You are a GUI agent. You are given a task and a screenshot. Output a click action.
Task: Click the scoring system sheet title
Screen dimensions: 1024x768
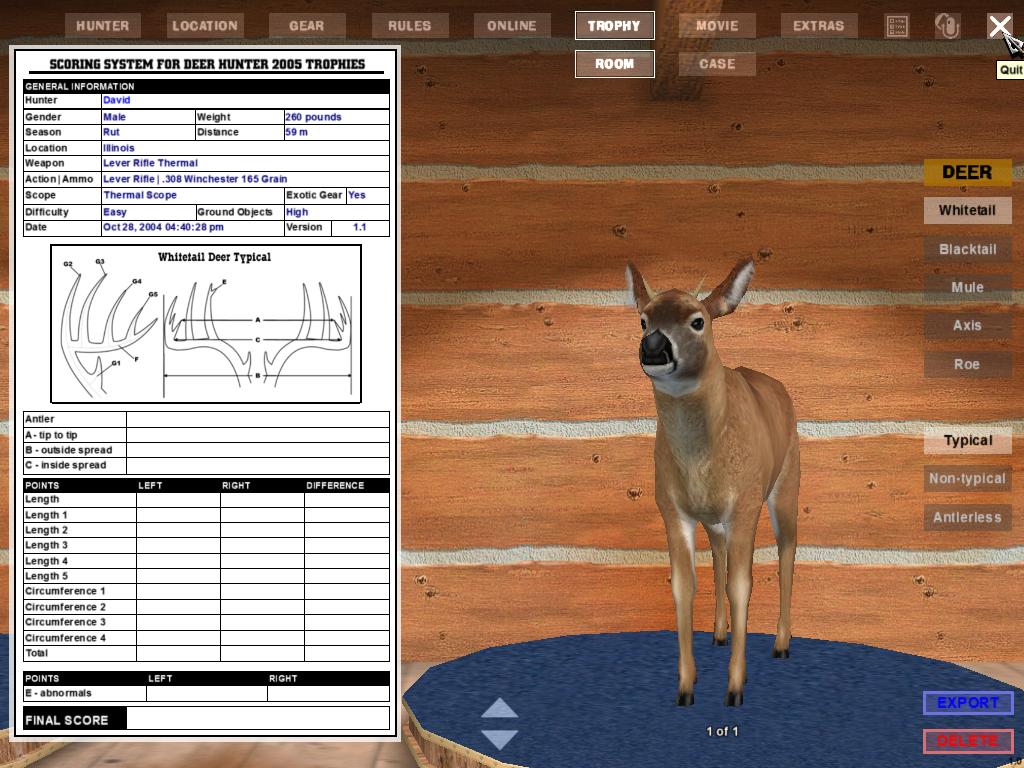(x=207, y=64)
